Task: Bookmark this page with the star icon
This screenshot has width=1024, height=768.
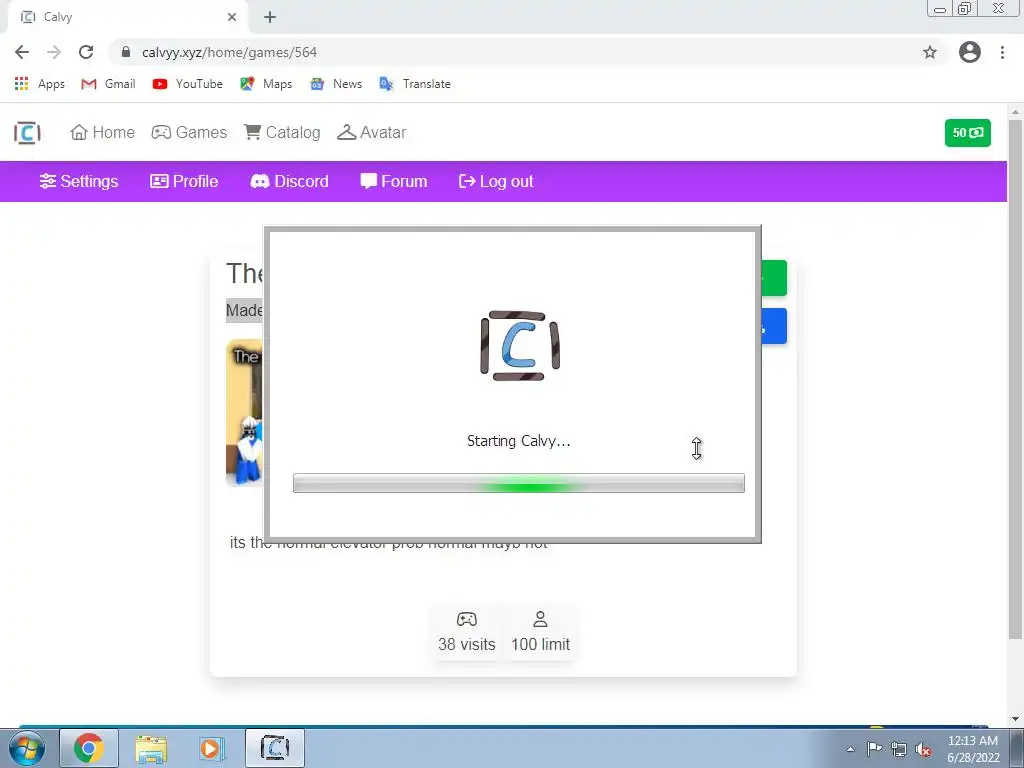Action: click(x=930, y=52)
